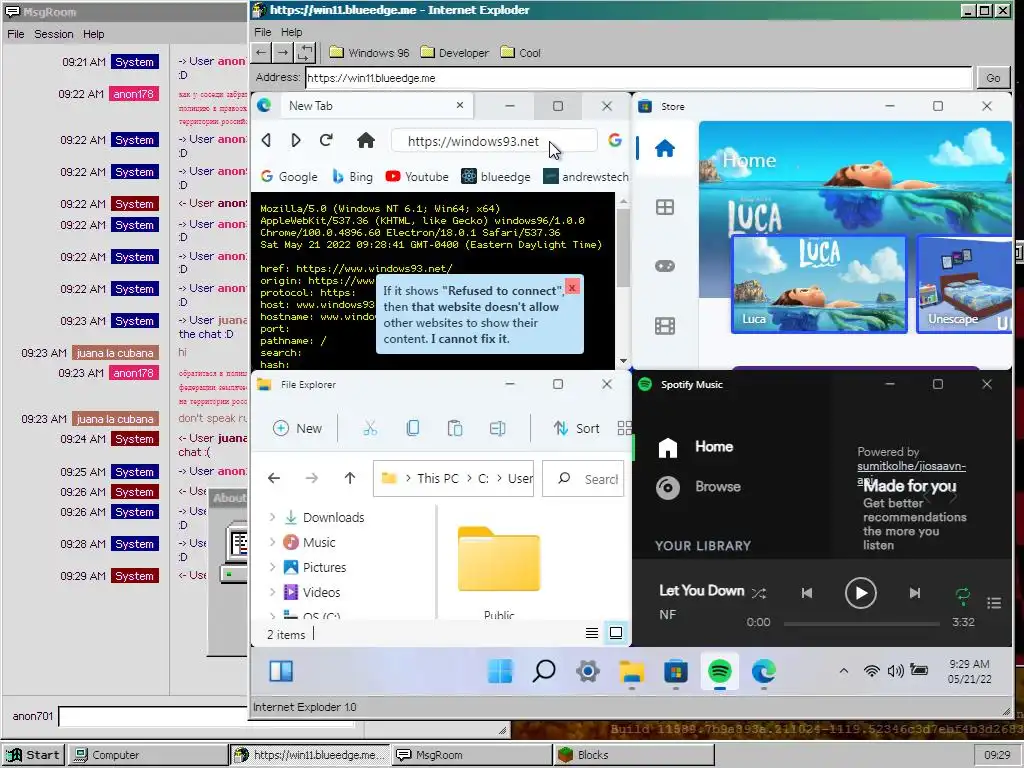
Task: Expand the Music tree node
Action: point(272,541)
